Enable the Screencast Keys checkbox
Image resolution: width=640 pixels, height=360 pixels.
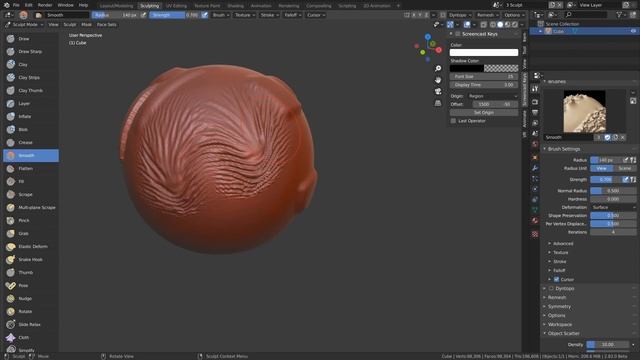pos(458,34)
